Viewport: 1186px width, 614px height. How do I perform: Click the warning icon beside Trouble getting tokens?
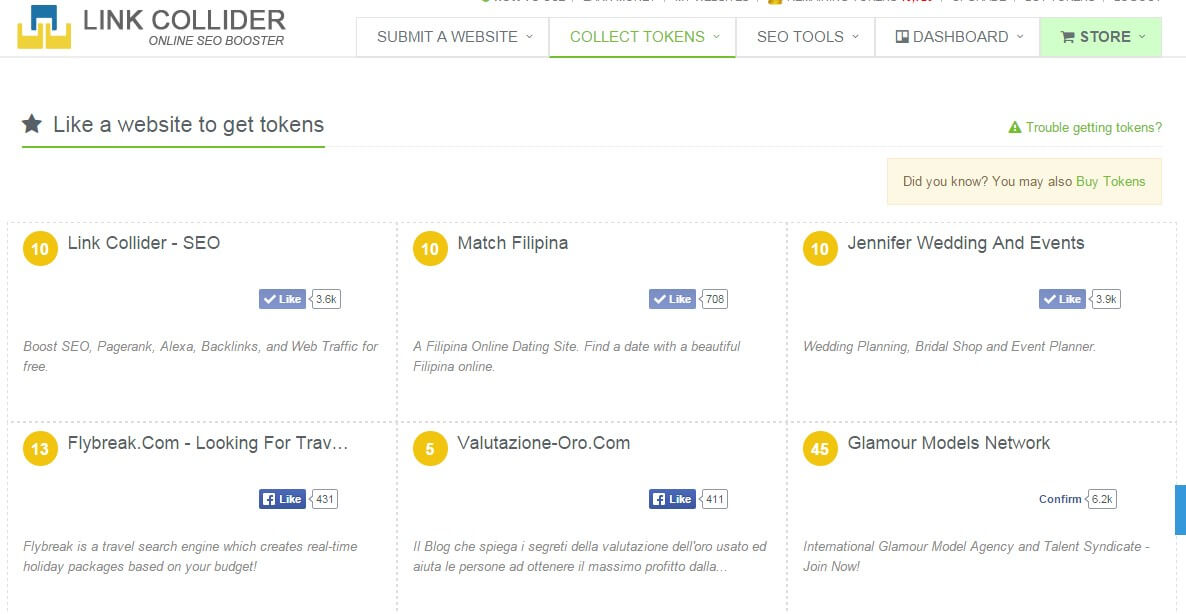pyautogui.click(x=1014, y=127)
